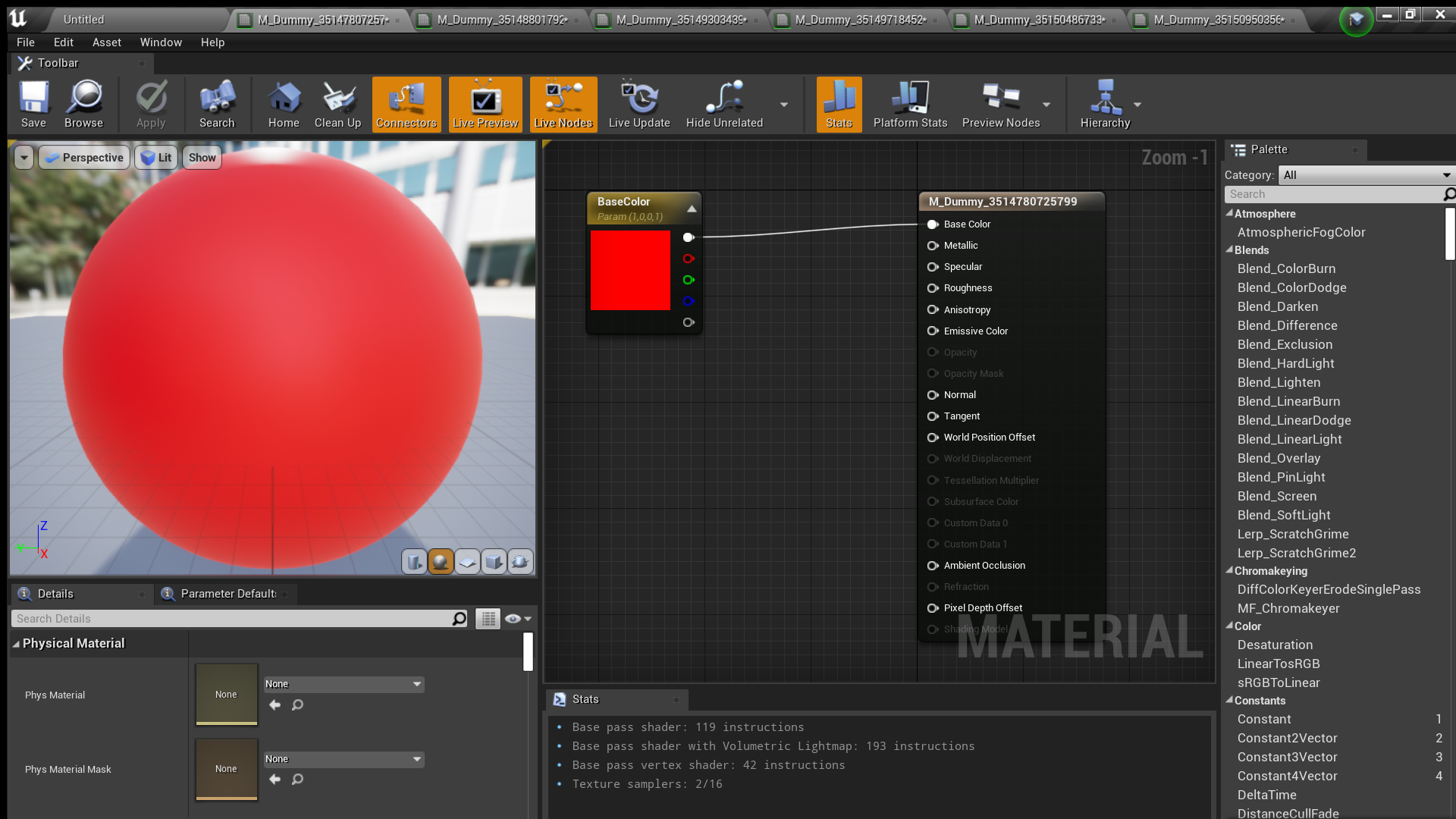Click the Clean Up toolbar icon
The width and height of the screenshot is (1456, 819).
coord(337,104)
